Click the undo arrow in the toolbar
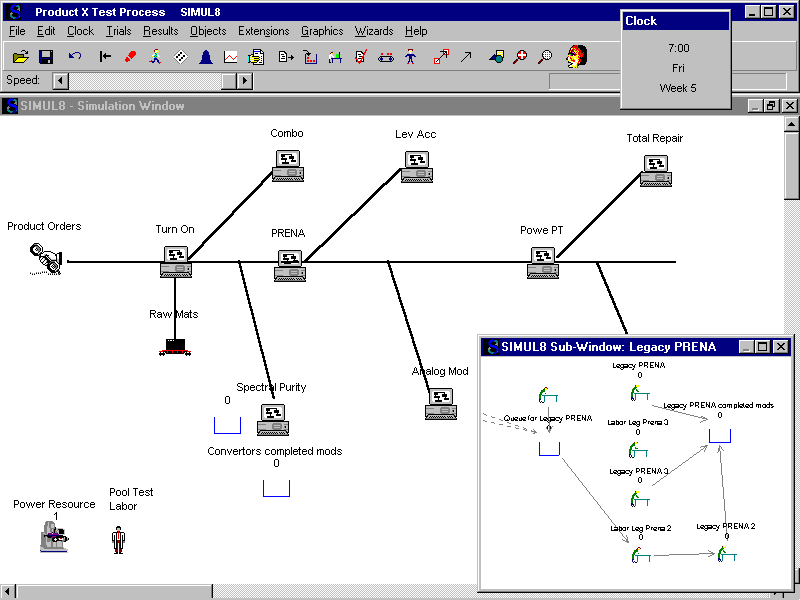Screen dimensions: 800x600 pyautogui.click(x=75, y=56)
